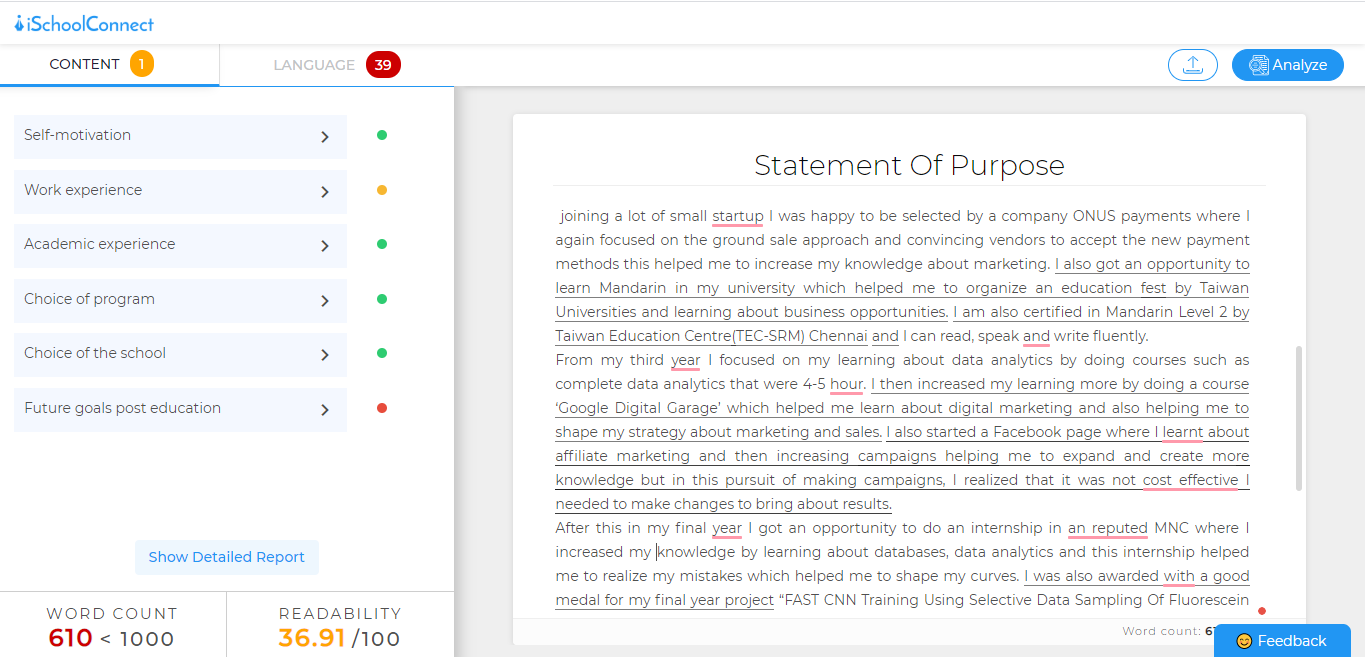1365x657 pixels.
Task: Click Show Detailed Report button
Action: pyautogui.click(x=227, y=557)
